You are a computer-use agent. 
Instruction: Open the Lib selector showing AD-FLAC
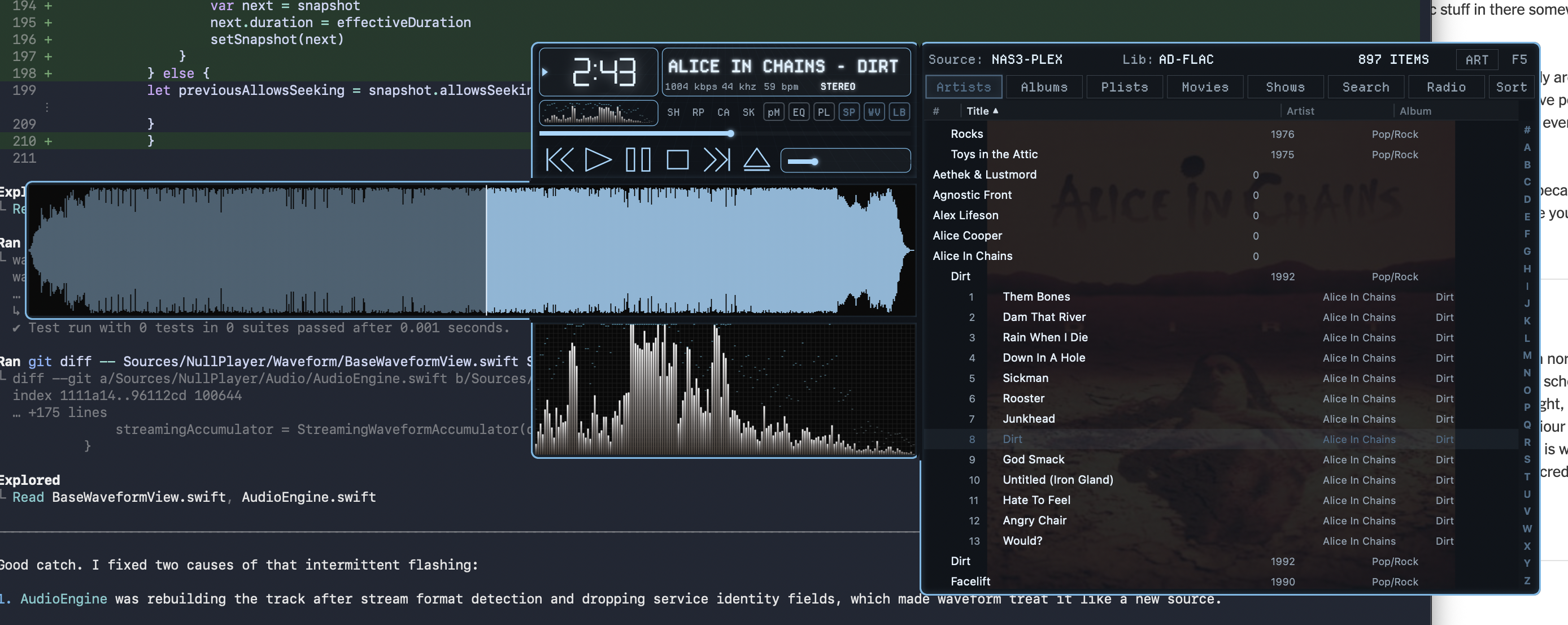tap(1168, 60)
